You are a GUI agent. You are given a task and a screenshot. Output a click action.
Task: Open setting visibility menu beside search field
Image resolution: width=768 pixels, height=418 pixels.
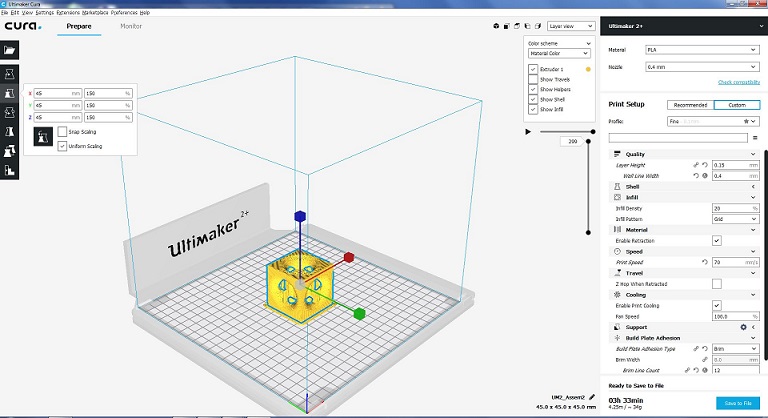pos(756,138)
